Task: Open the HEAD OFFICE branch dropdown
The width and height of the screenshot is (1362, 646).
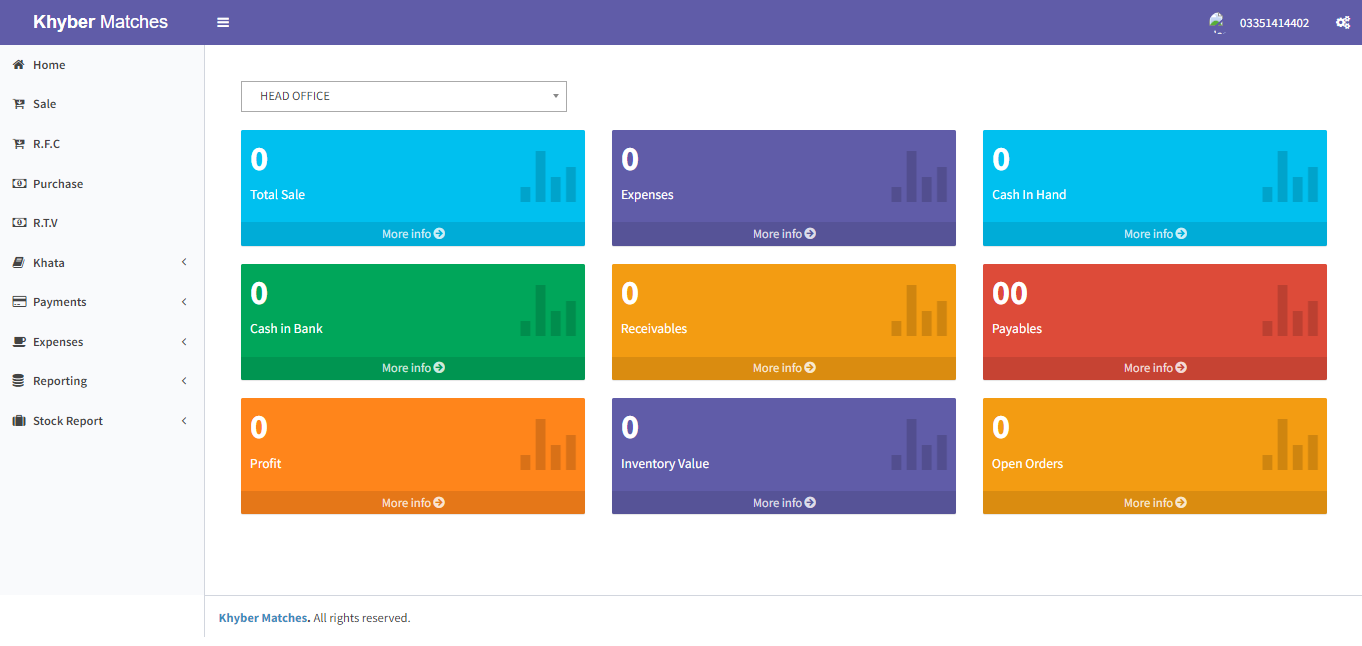Action: 403,96
